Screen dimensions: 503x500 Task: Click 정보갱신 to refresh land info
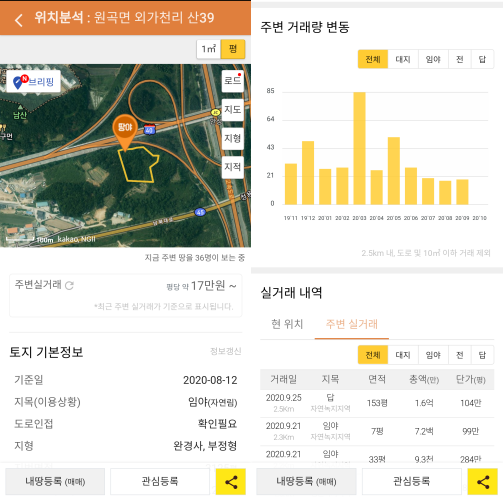click(x=226, y=351)
